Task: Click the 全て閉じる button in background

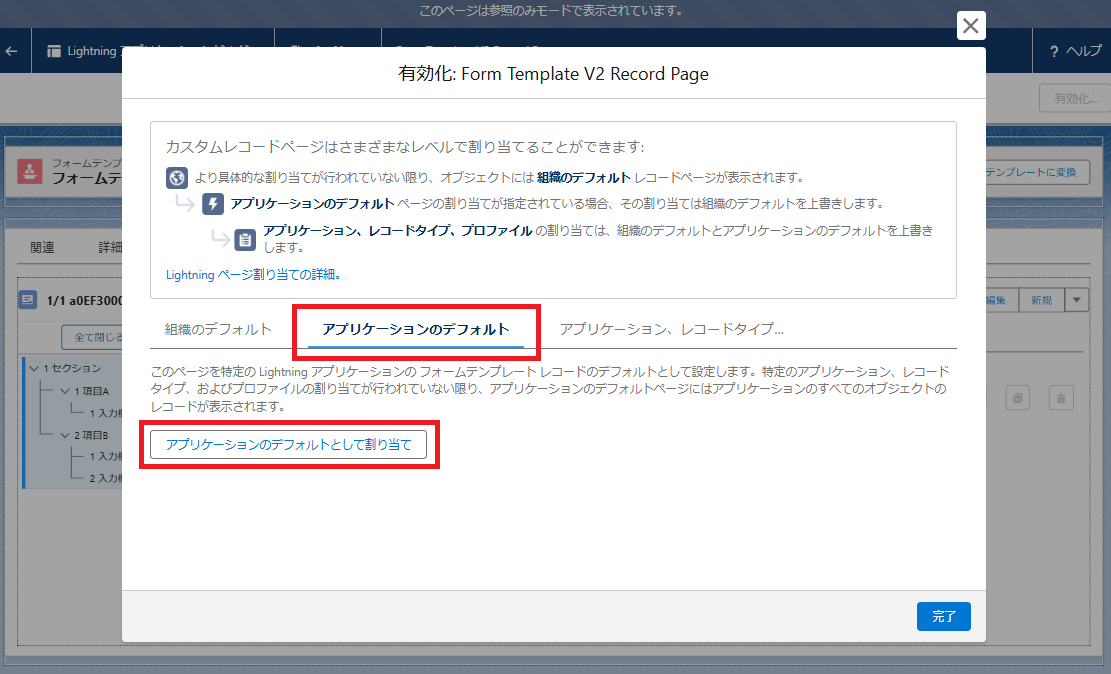Action: 92,337
